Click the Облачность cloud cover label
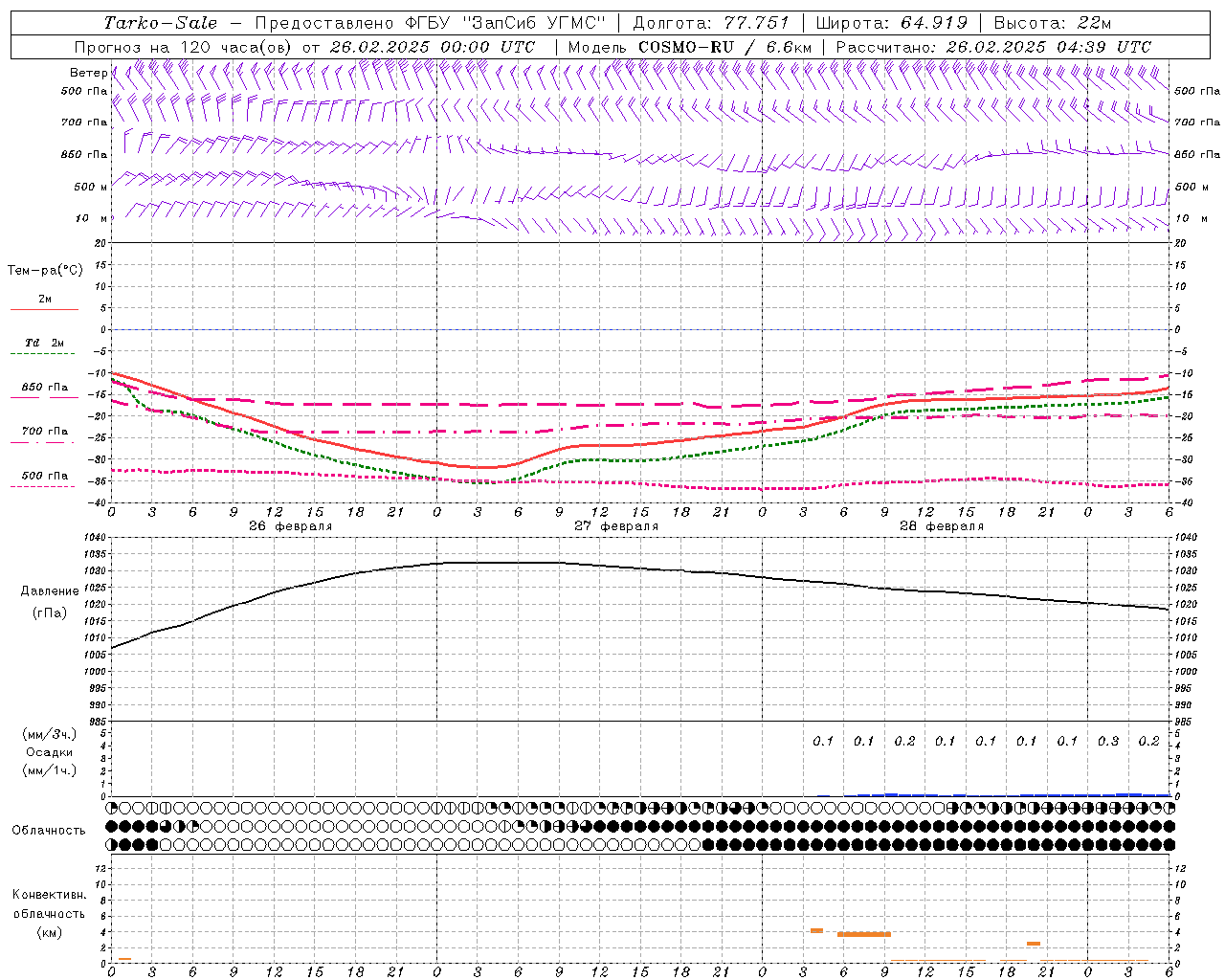Screen dimensions: 1225x980 click(49, 830)
